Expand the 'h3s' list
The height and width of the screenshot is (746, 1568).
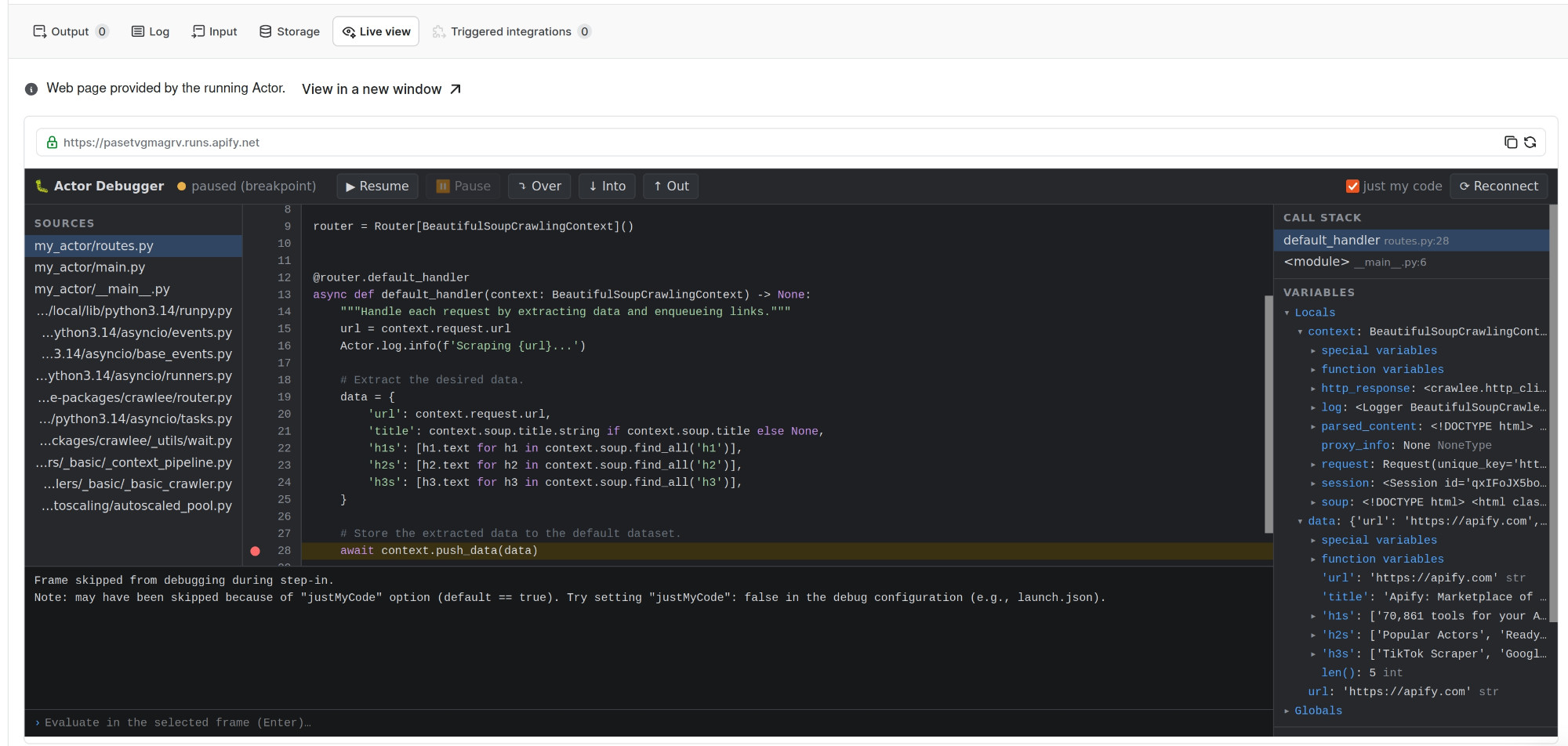[x=1313, y=654]
